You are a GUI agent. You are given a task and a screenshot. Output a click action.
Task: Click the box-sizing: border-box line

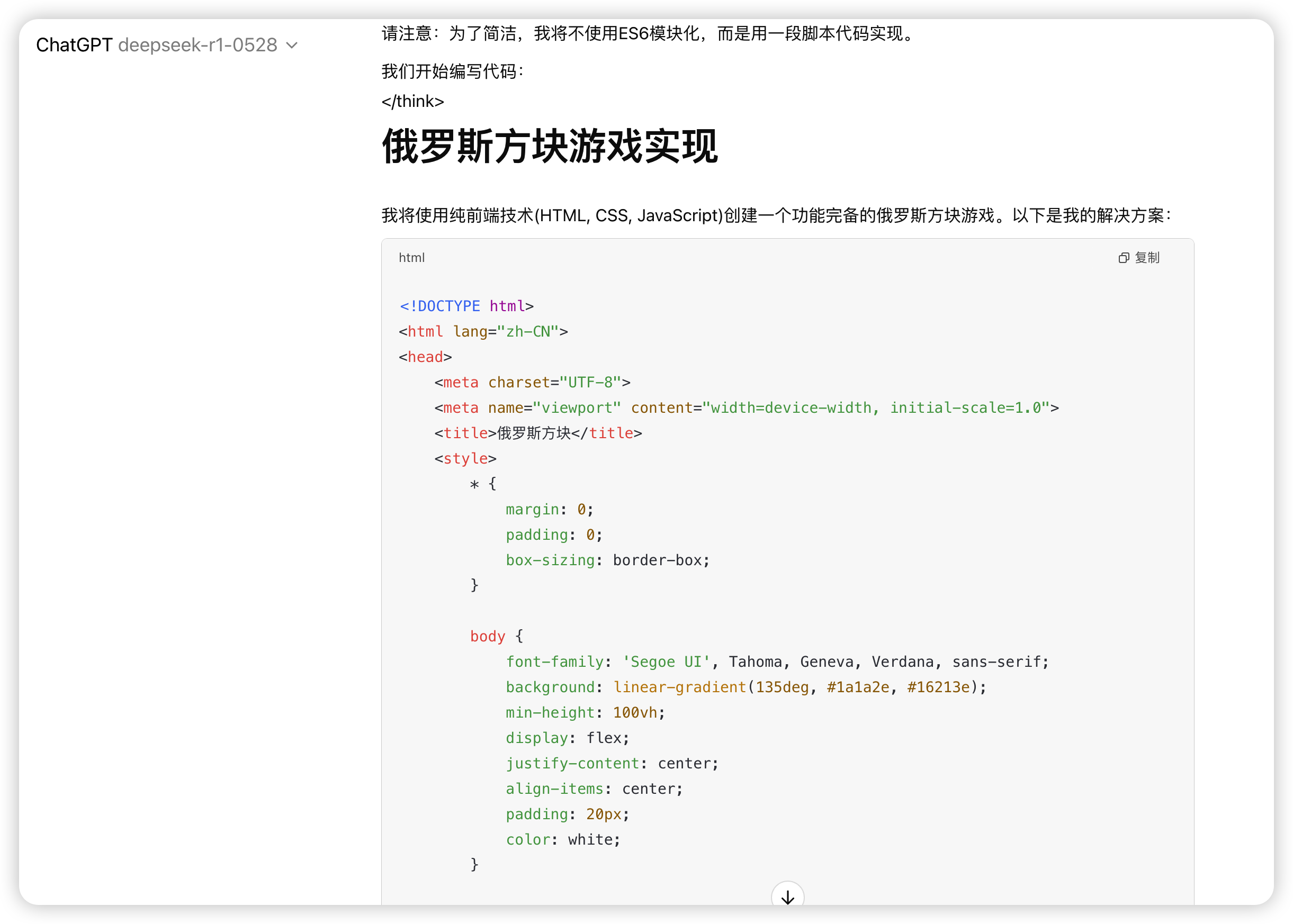[x=607, y=560]
